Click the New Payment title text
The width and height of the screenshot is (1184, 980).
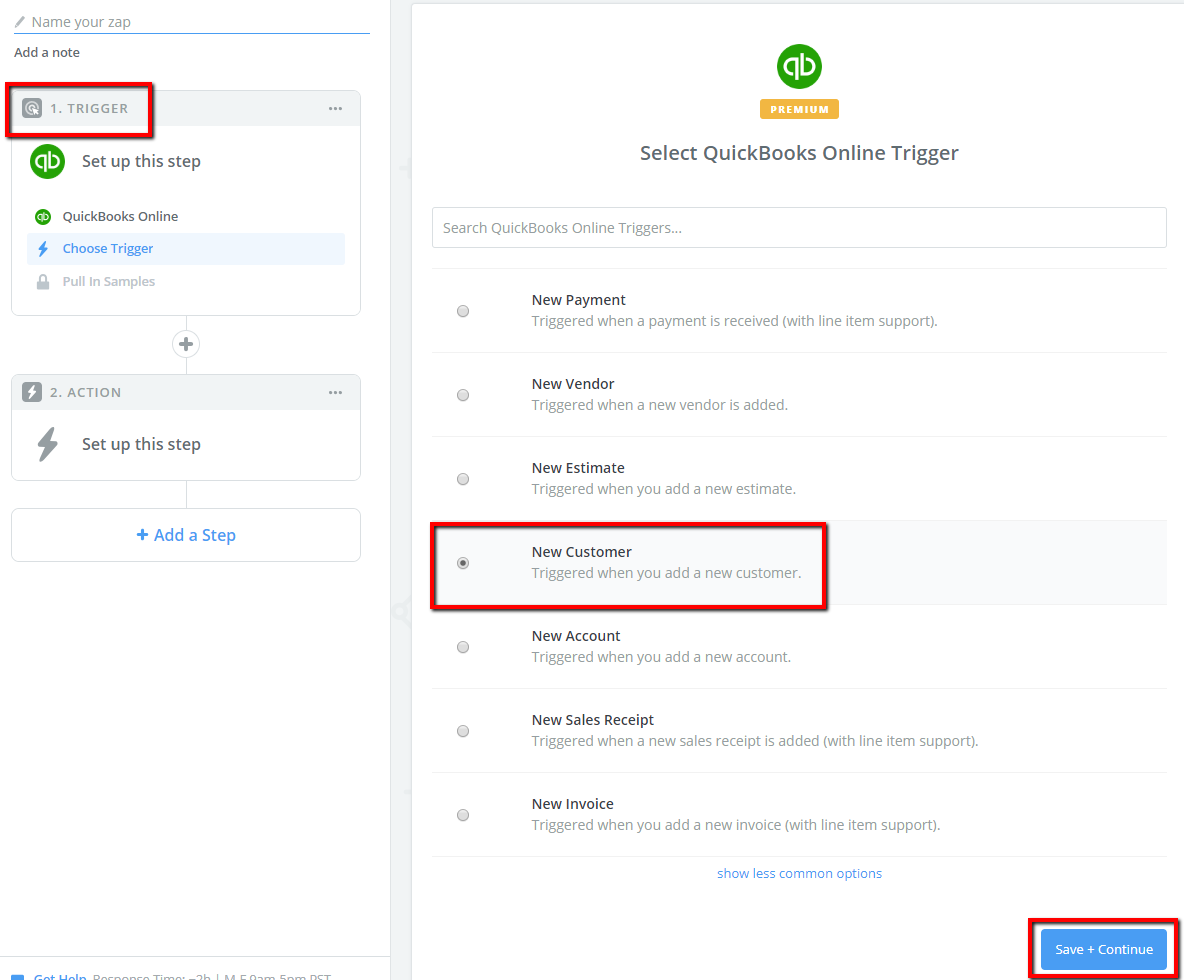pyautogui.click(x=578, y=300)
